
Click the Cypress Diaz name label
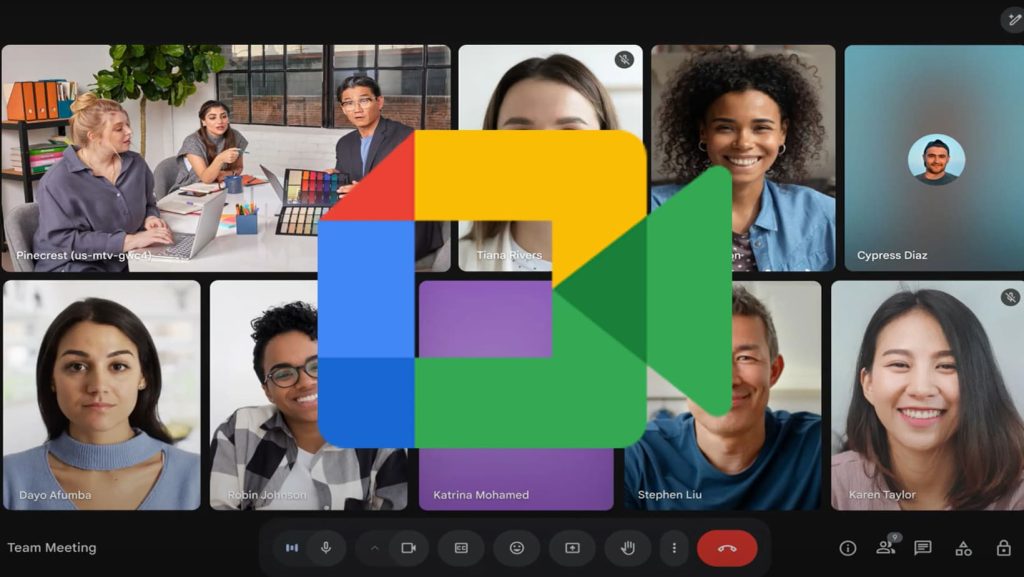(892, 255)
